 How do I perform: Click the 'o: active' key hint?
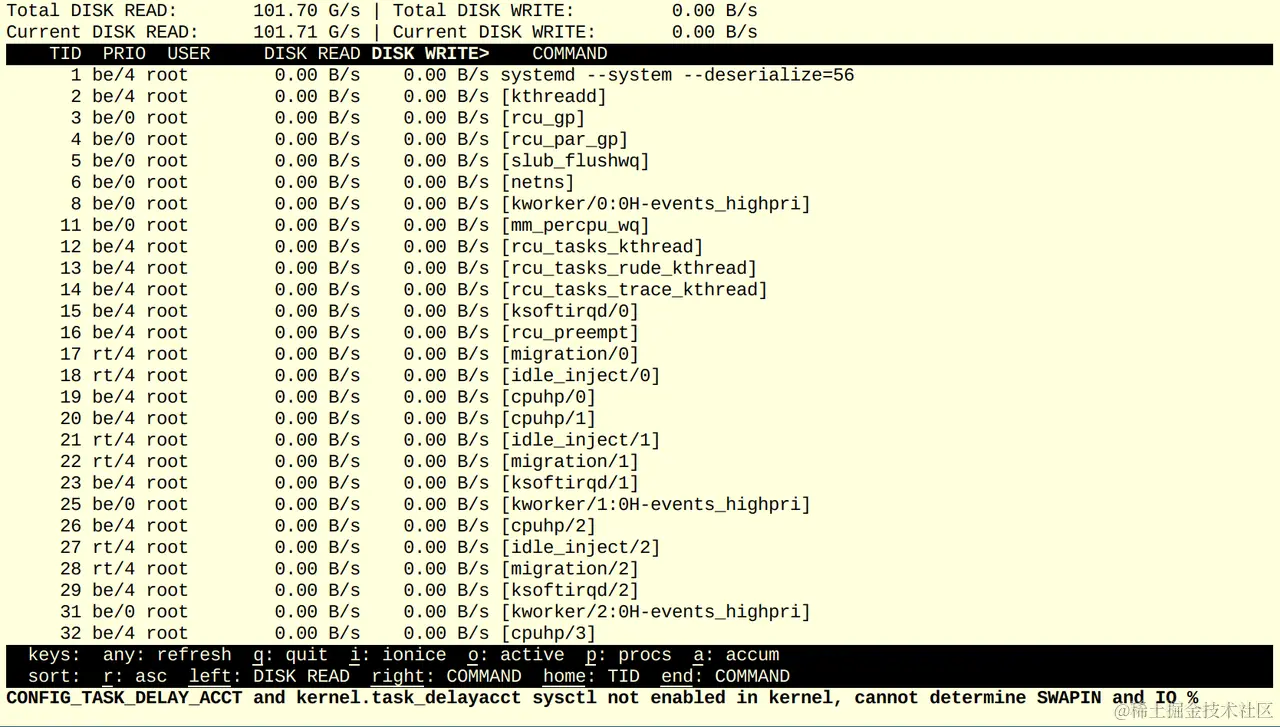coord(516,655)
